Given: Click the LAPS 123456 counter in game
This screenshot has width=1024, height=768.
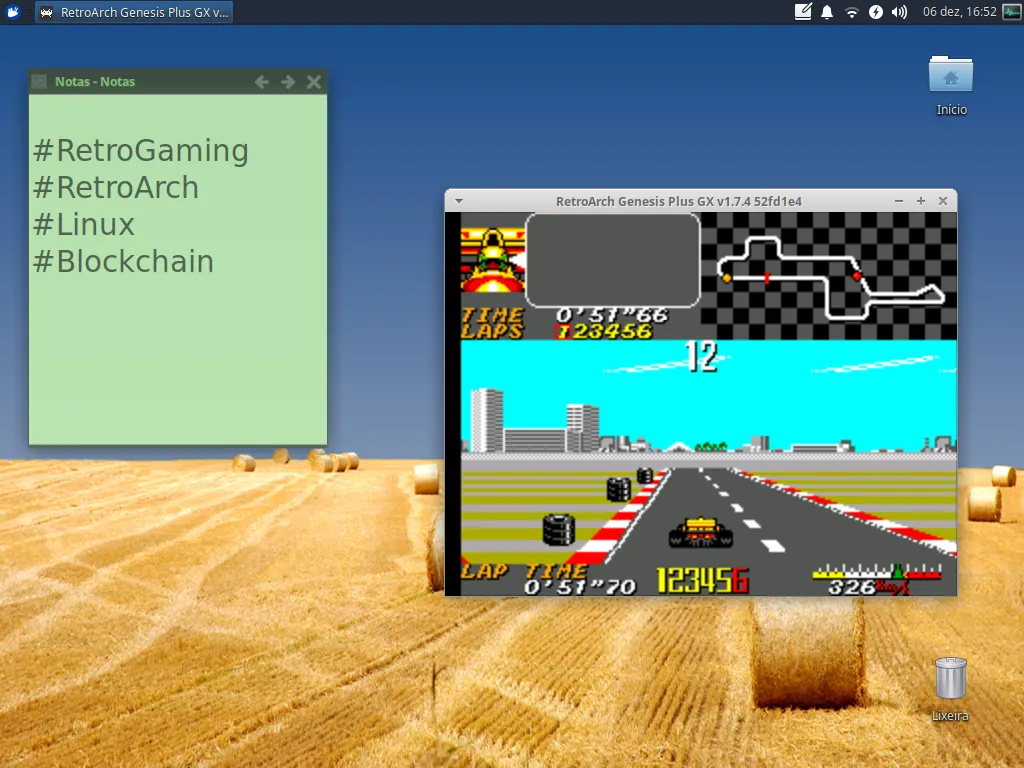Looking at the screenshot, I should [x=557, y=331].
